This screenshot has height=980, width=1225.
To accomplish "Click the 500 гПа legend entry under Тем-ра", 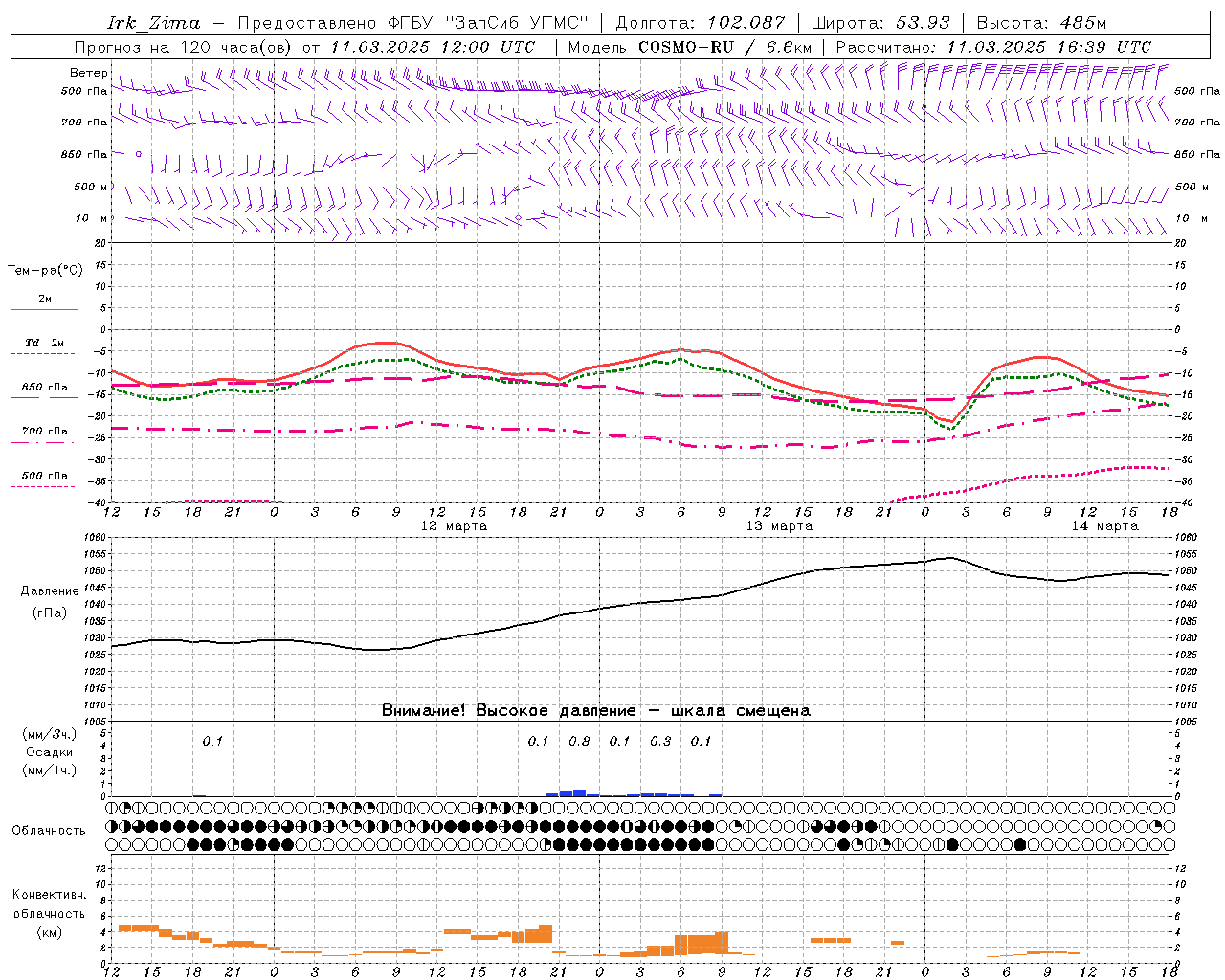I will click(44, 475).
